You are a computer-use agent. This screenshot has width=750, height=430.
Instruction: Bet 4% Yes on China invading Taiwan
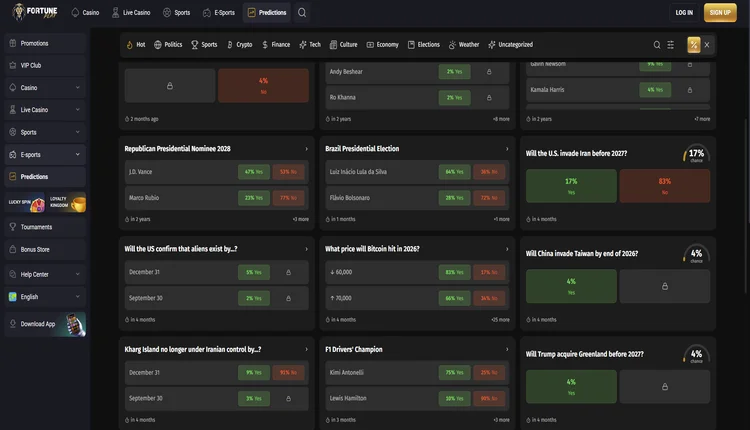pos(571,286)
